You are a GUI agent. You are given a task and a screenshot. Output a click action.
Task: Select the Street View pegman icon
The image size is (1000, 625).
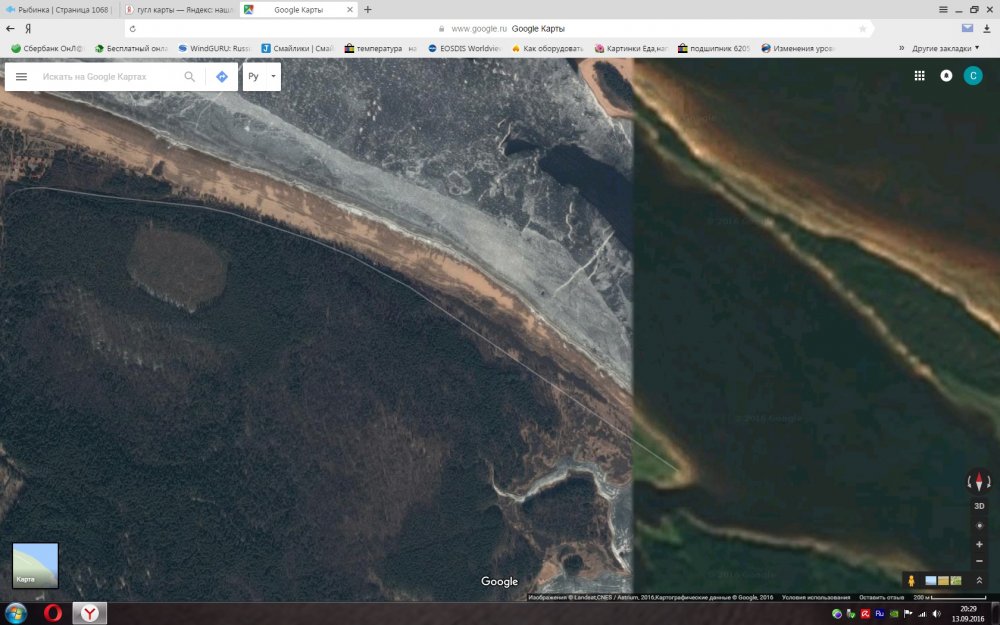click(x=911, y=581)
